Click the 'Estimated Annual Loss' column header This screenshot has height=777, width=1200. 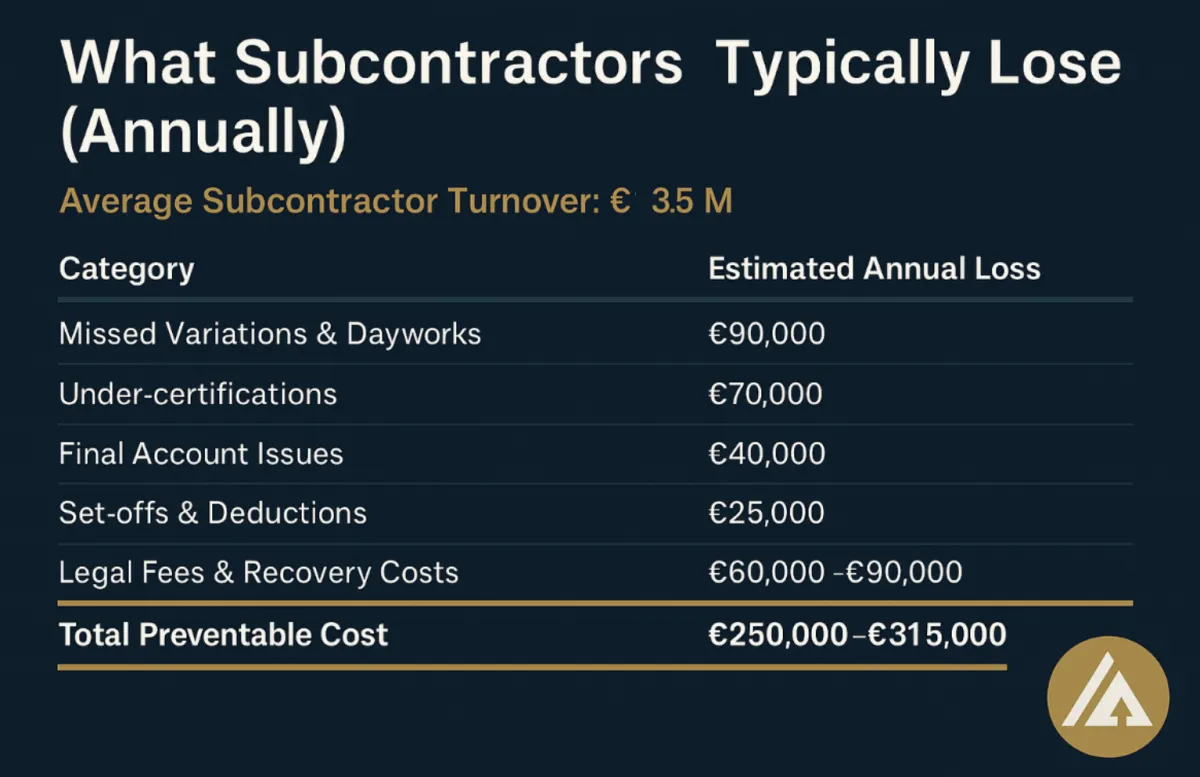pos(874,268)
